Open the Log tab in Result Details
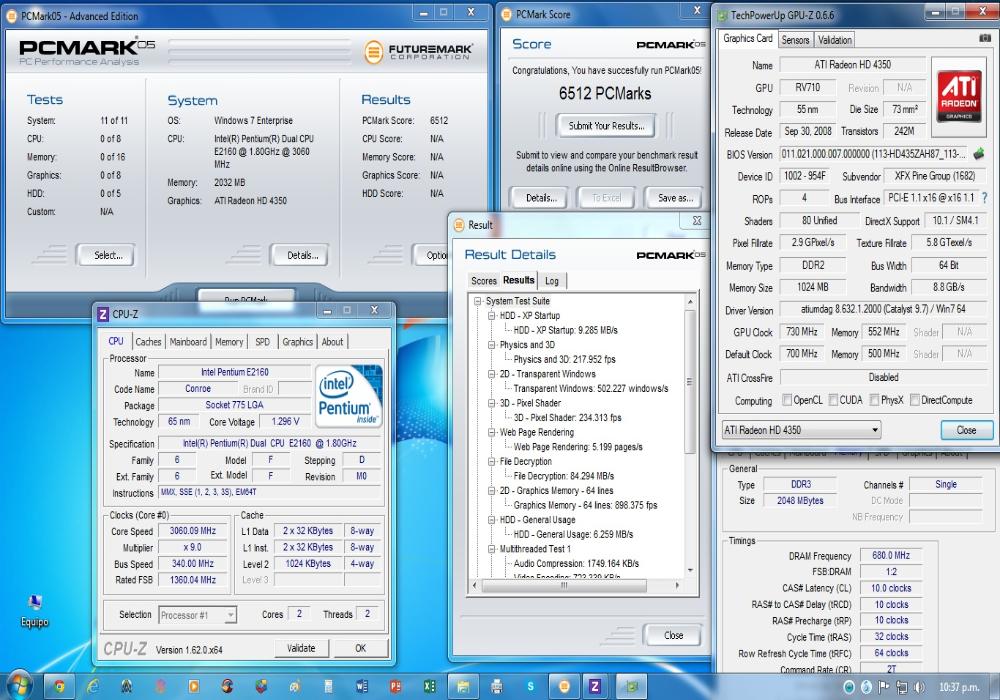This screenshot has height=700, width=1000. 552,281
